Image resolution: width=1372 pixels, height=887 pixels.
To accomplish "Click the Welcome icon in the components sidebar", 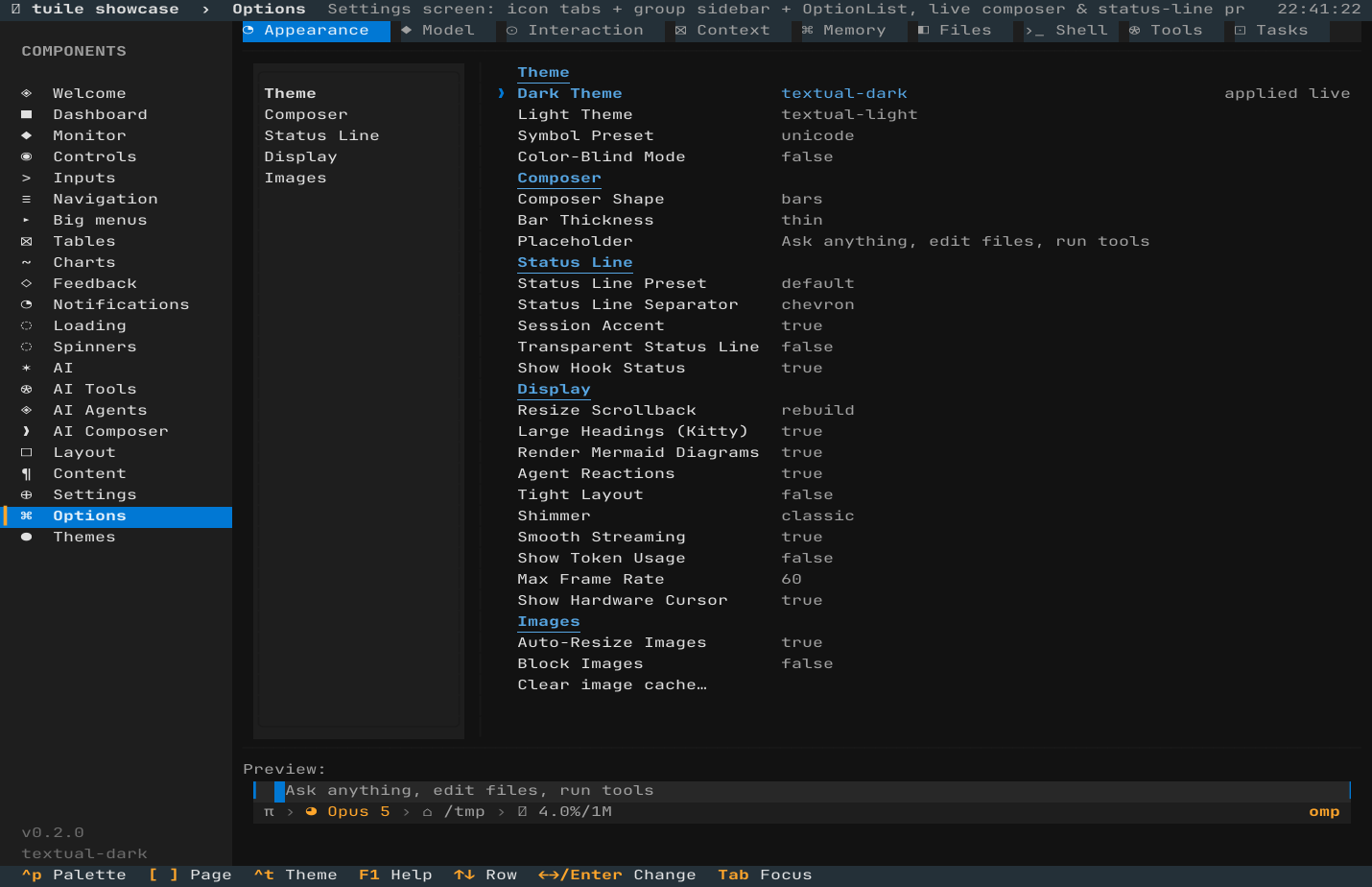I will tap(26, 93).
